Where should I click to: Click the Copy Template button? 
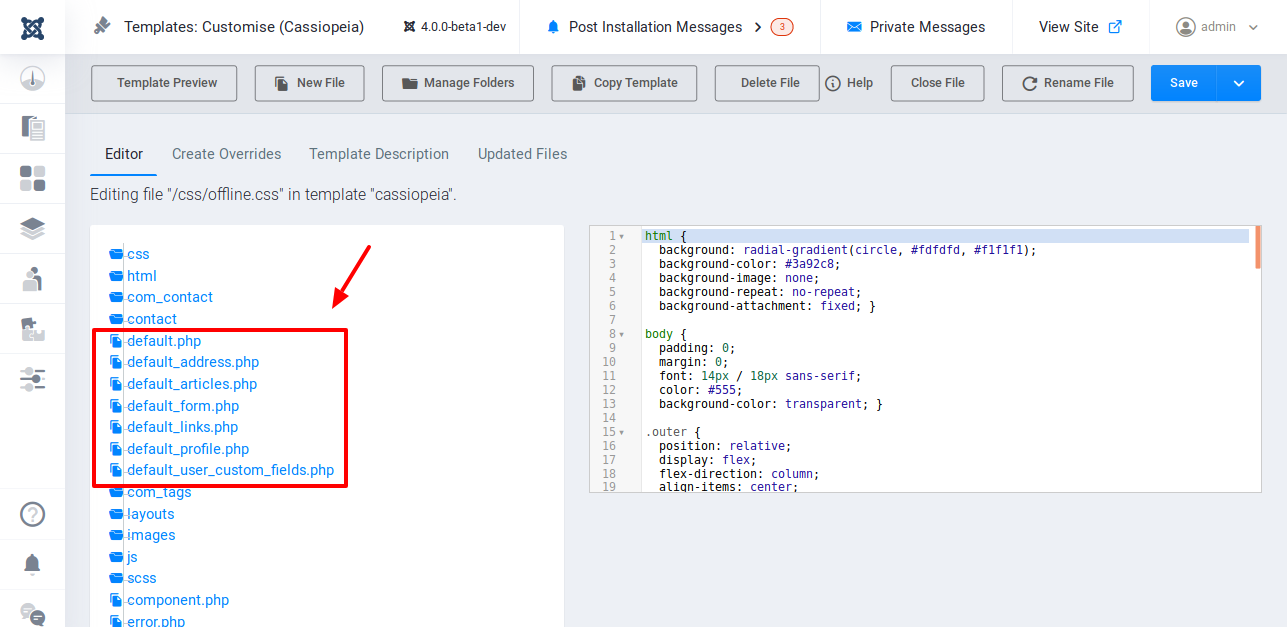pyautogui.click(x=623, y=83)
